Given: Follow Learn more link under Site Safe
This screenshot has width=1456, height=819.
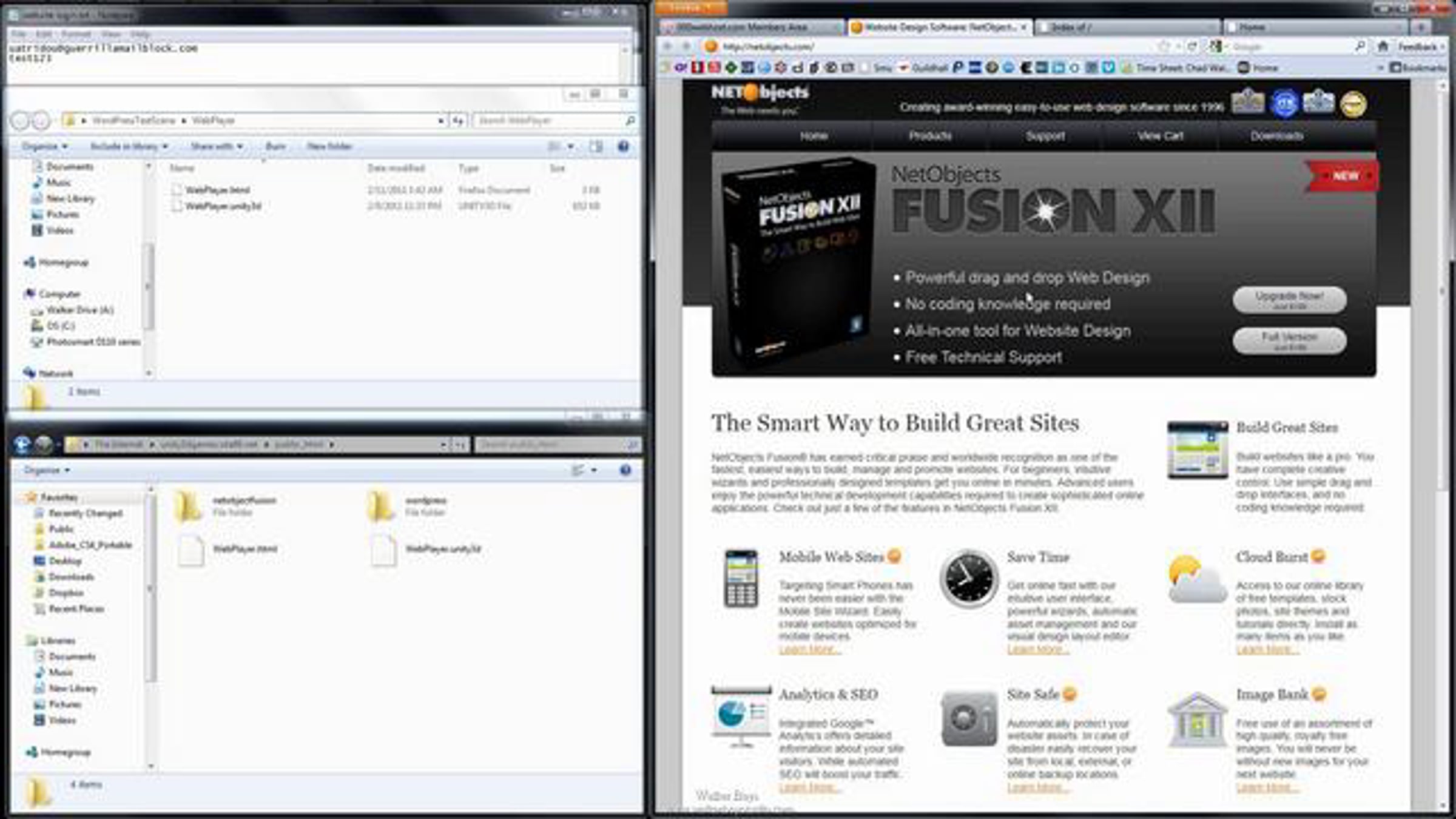Looking at the screenshot, I should click(x=1038, y=787).
